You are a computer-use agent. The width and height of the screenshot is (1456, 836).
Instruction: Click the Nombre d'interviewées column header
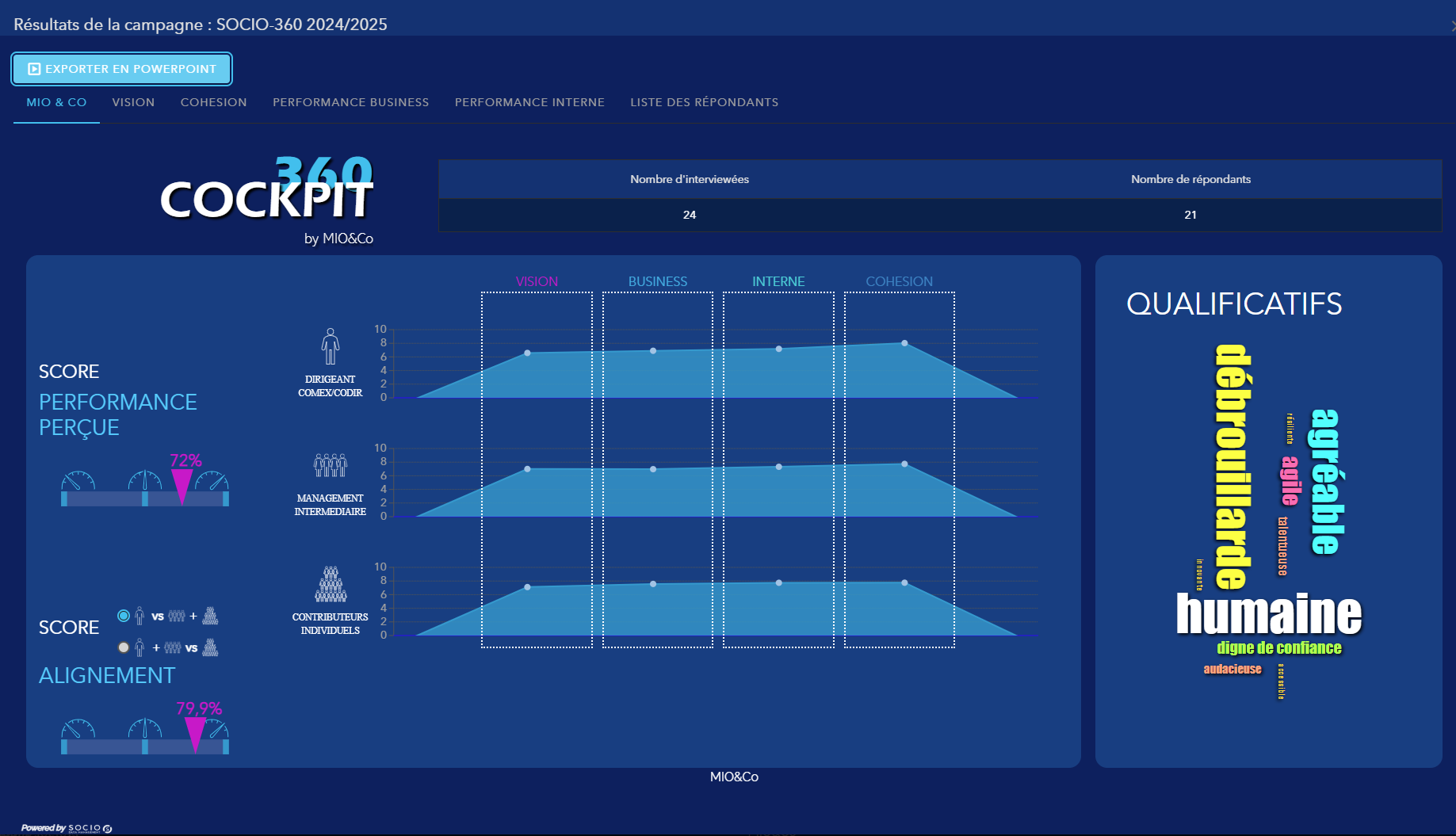[x=690, y=179]
